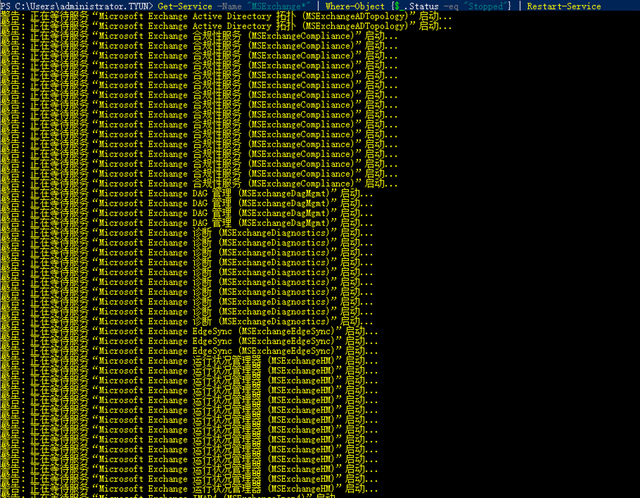Click the PS C:\Users\administrator.TYUN> prompt
The image size is (640, 498).
pos(77,6)
